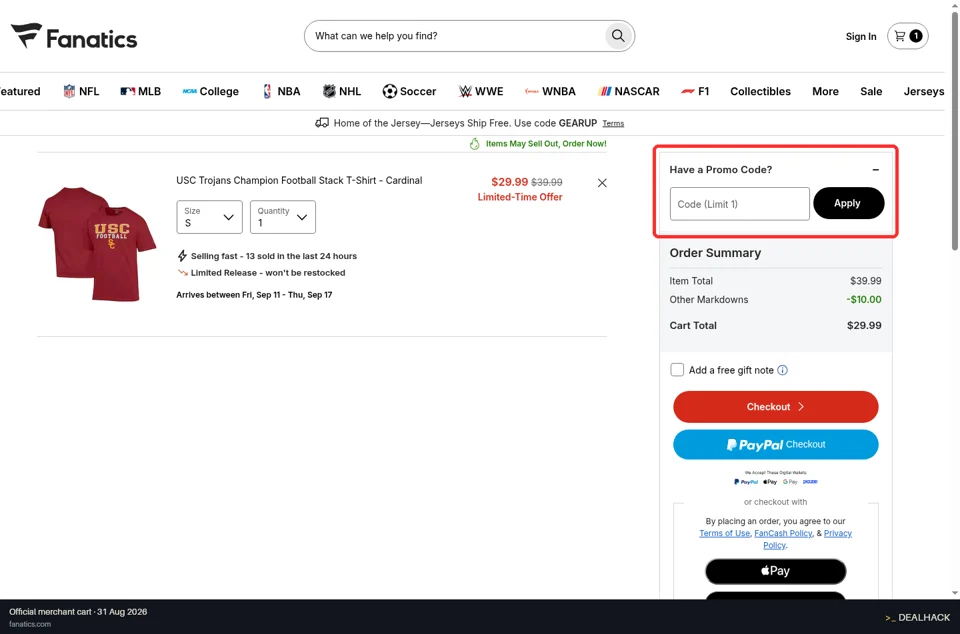Click the delivery truck icon in banner
This screenshot has height=634, width=960.
[x=322, y=123]
